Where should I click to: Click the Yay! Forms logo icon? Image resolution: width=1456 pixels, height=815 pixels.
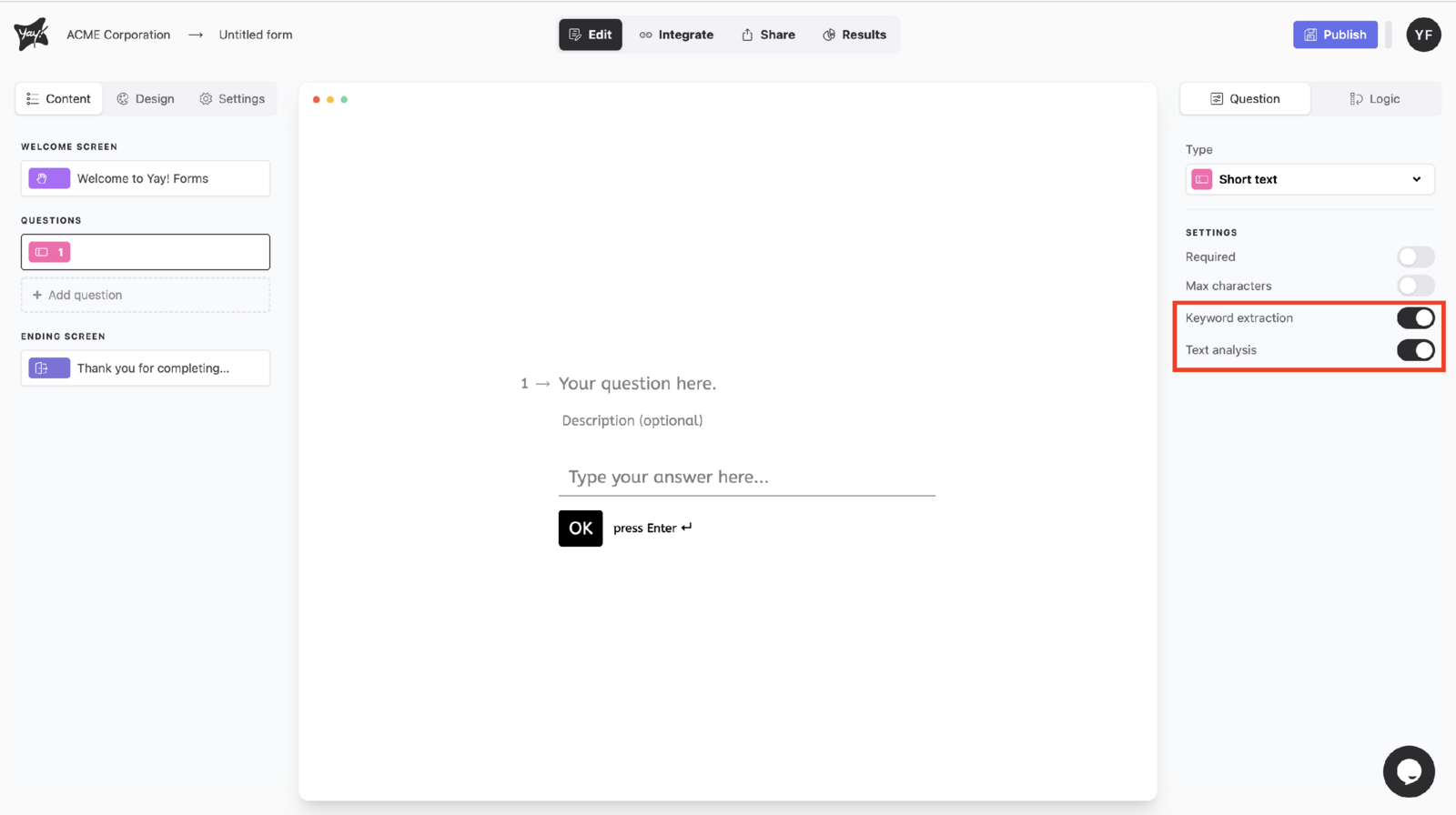tap(31, 35)
